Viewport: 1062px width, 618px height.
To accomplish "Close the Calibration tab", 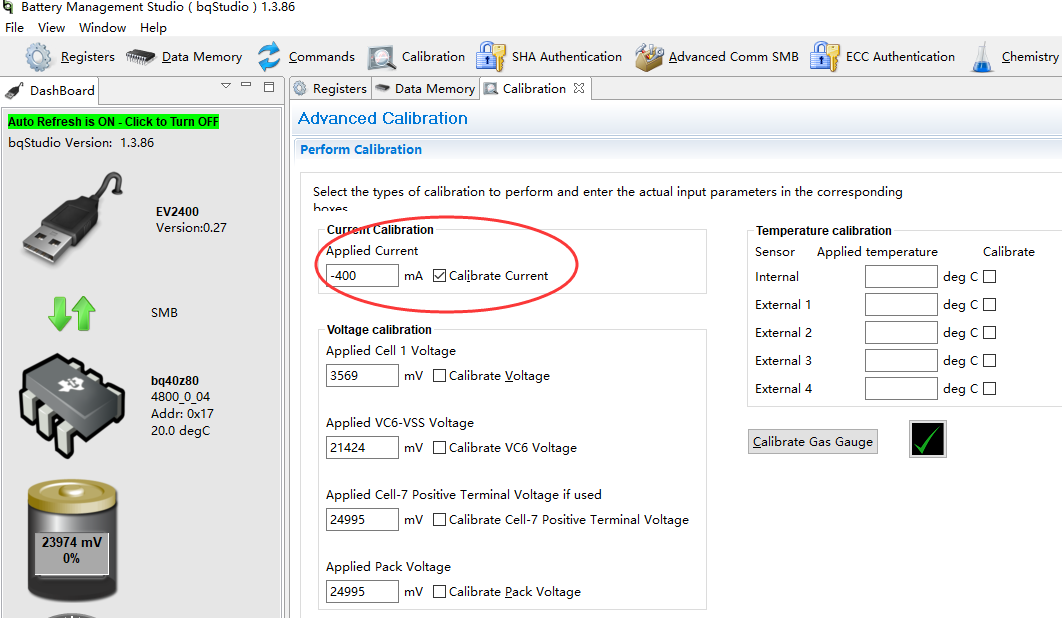I will (578, 89).
